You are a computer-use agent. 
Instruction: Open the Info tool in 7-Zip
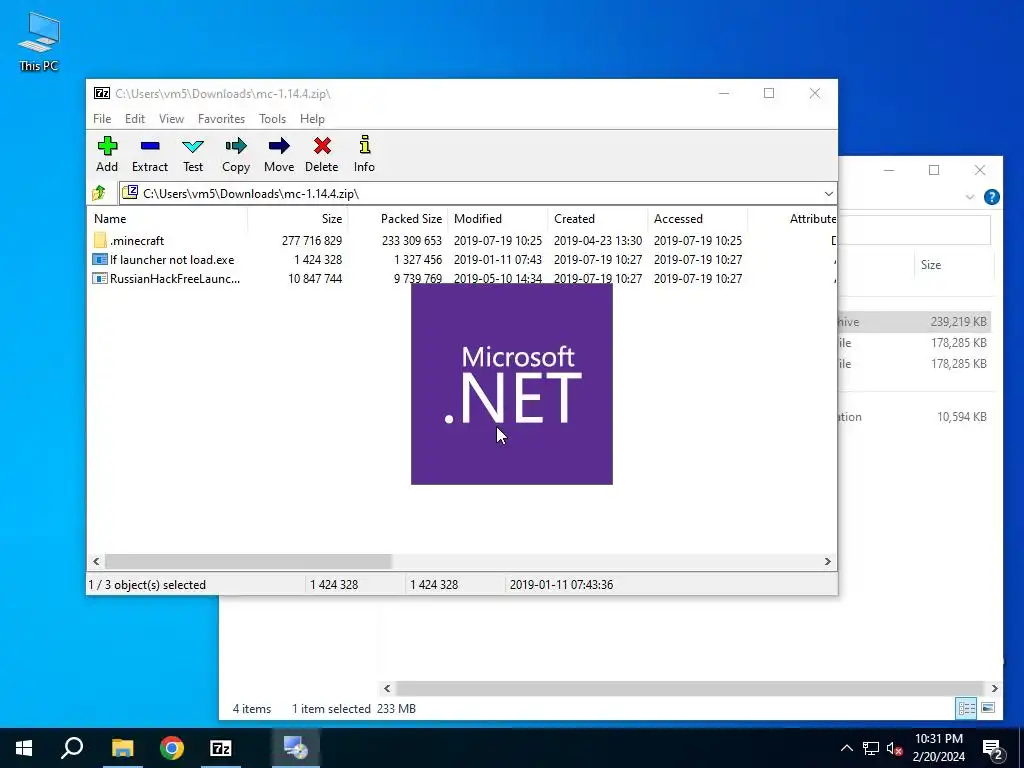(364, 154)
